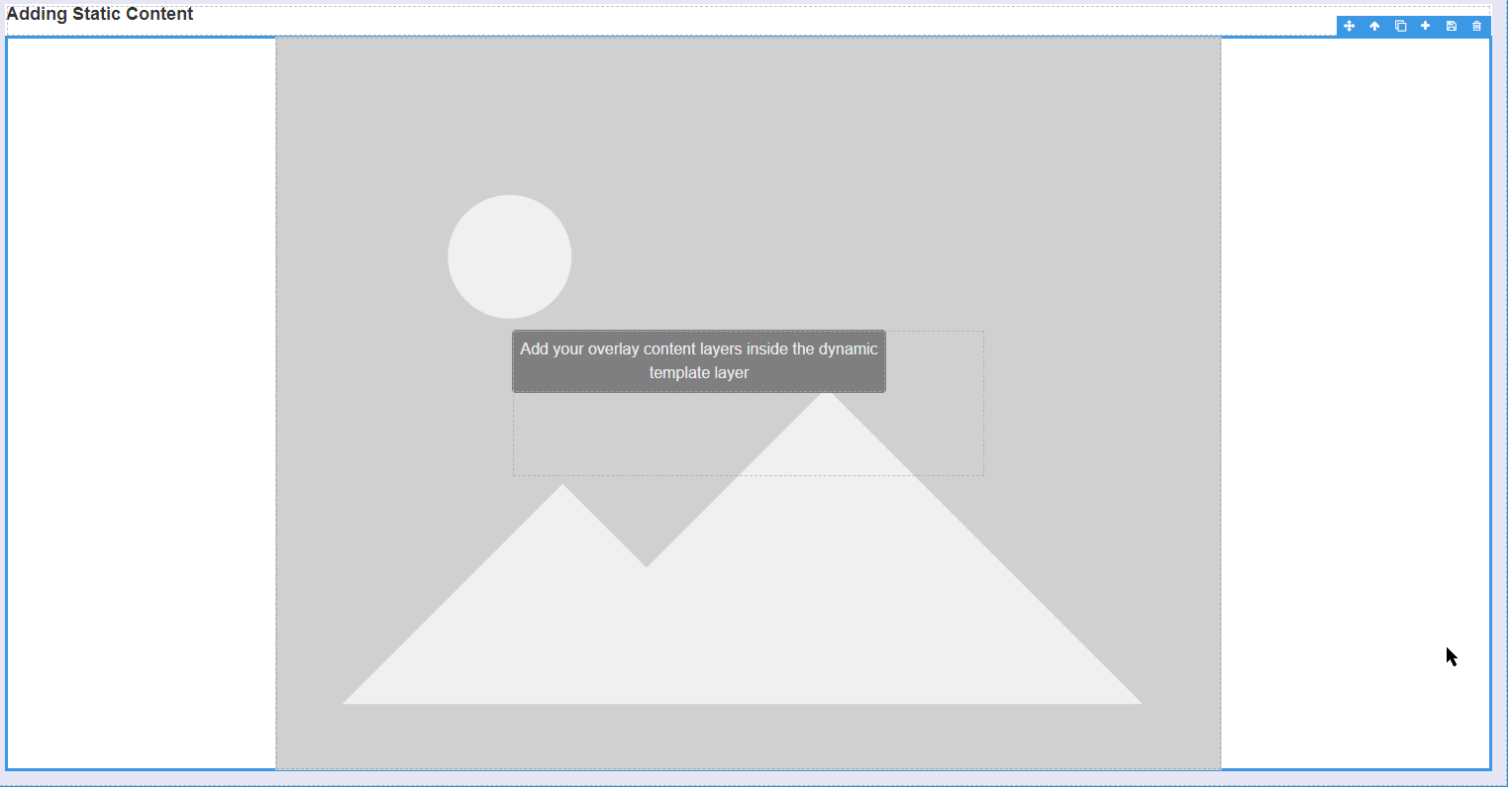Select the sun circle graphic in the placeholder

click(x=509, y=255)
